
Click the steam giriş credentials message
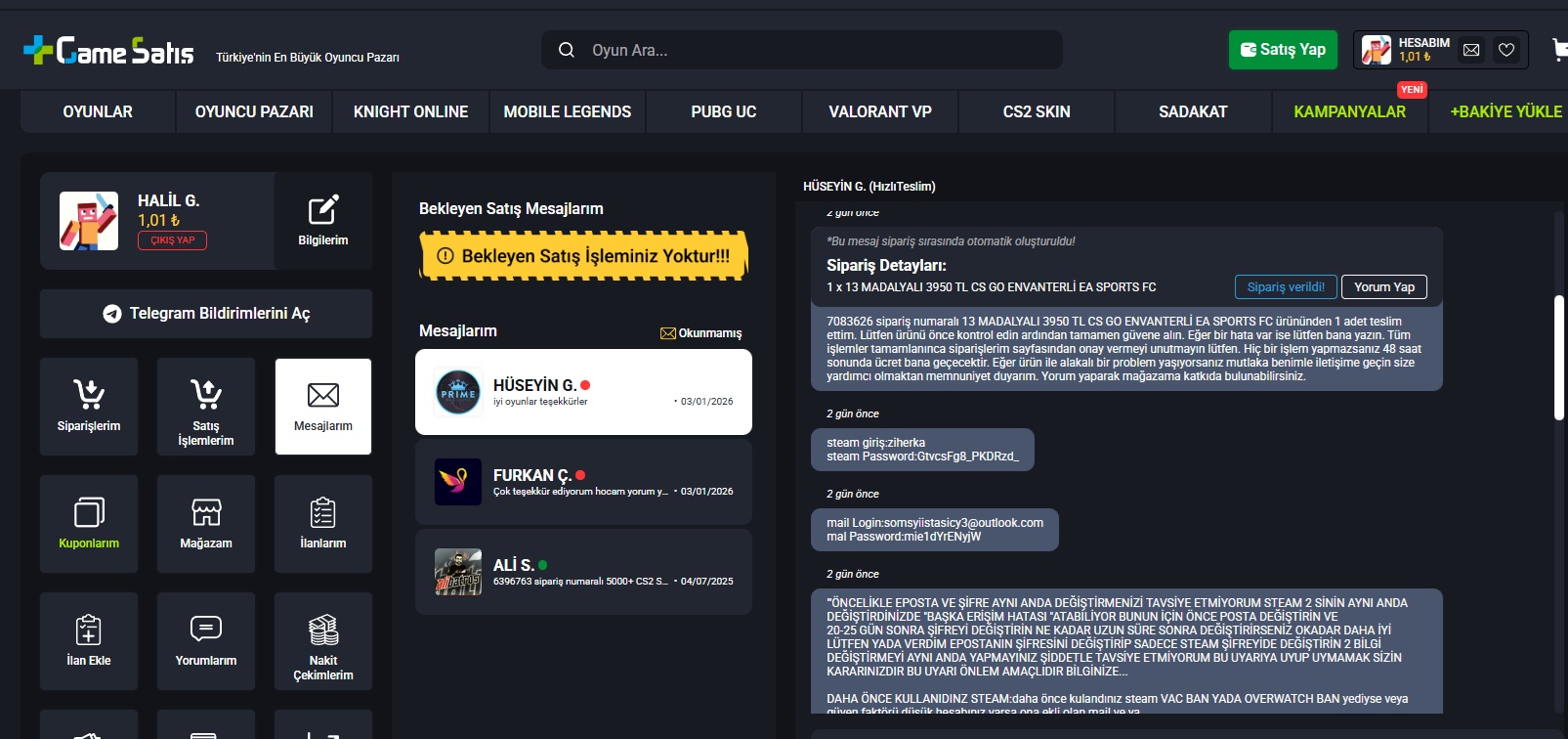922,450
